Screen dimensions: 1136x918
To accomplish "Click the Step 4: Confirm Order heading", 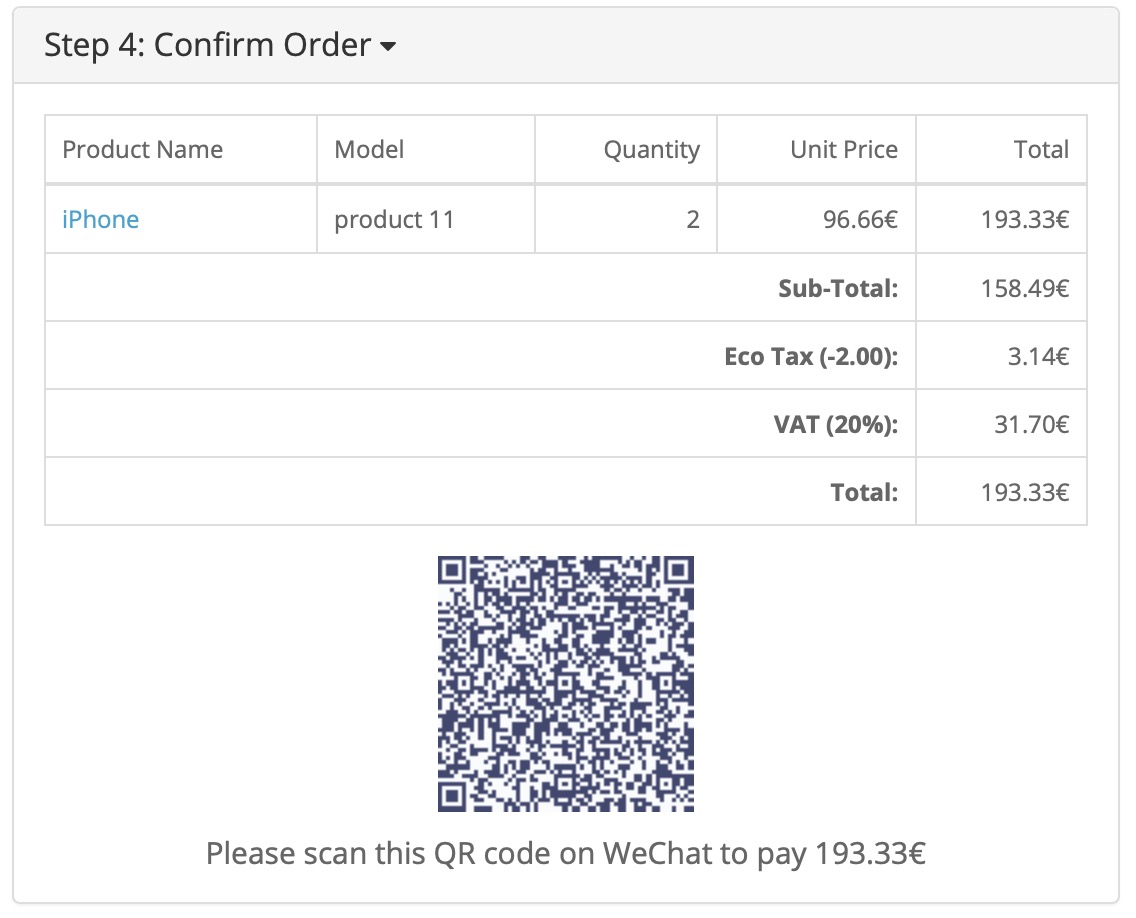I will [x=208, y=45].
